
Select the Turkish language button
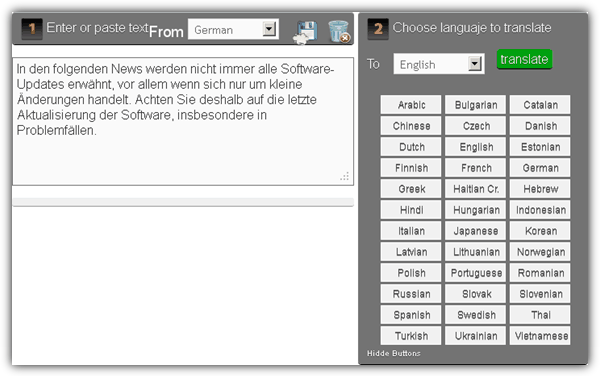coord(411,336)
